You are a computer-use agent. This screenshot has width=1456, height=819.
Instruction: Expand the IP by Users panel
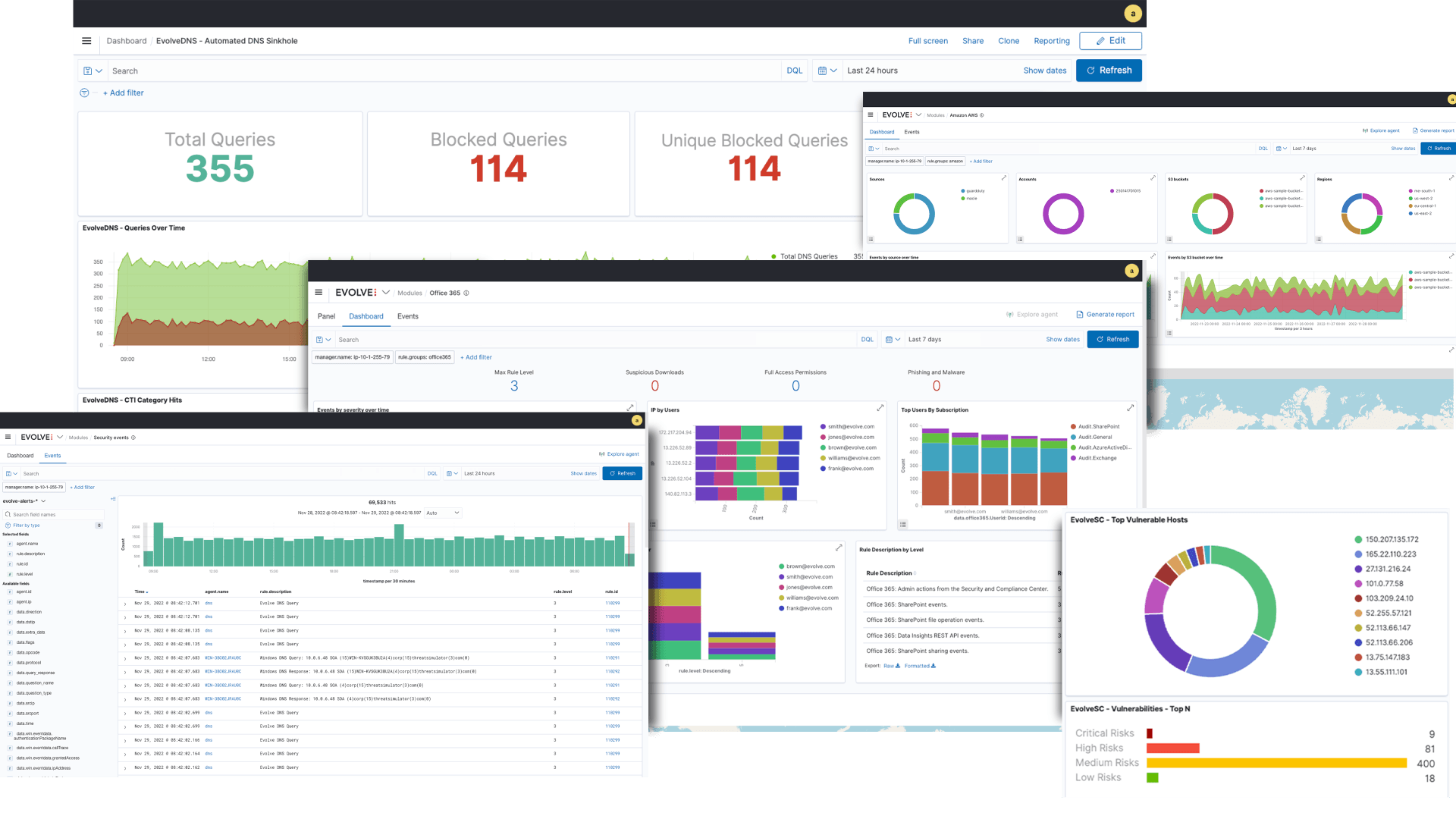point(880,408)
